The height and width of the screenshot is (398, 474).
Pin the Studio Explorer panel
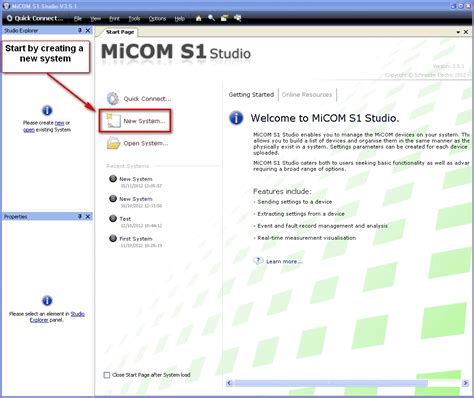point(80,30)
